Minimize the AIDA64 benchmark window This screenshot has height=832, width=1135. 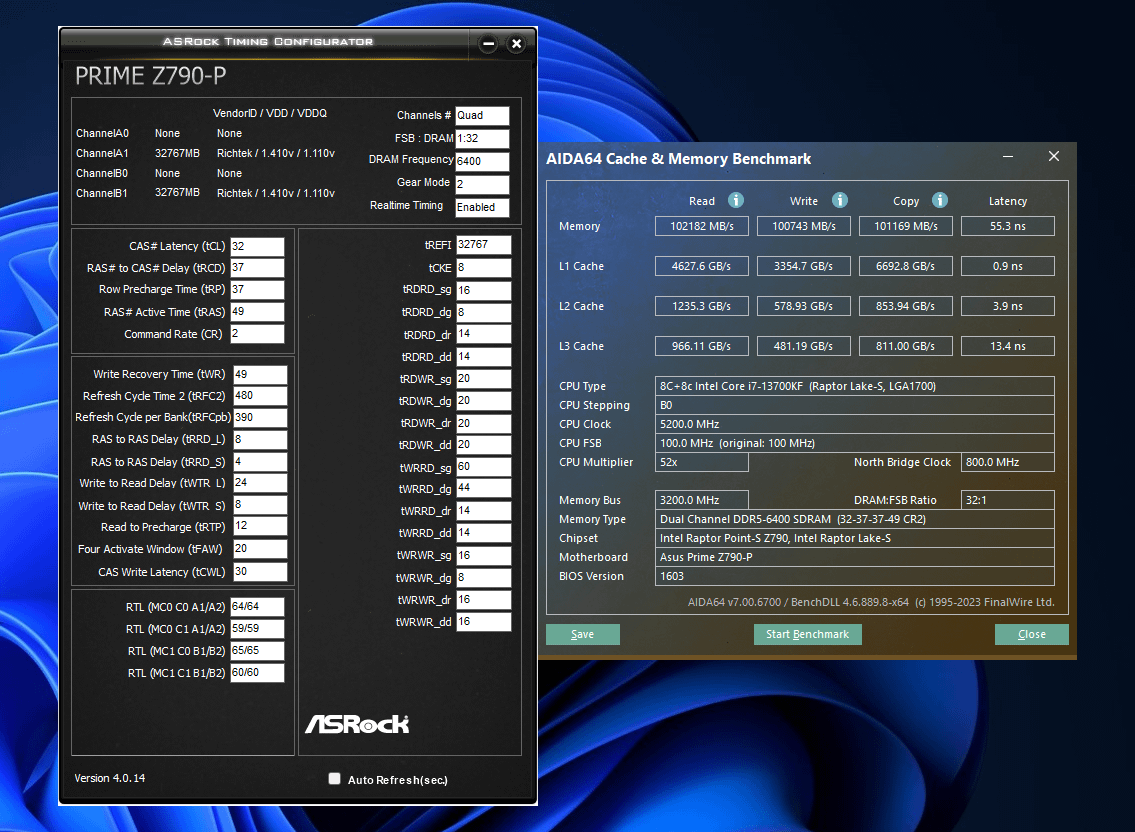point(1008,156)
